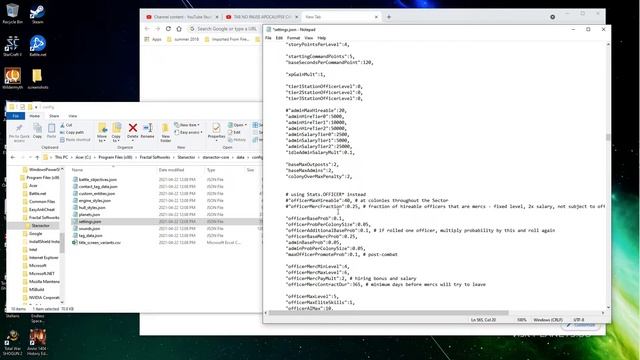Open new Chrome tab with plus button
Viewport: 640px width, 360px height.
[x=389, y=17]
